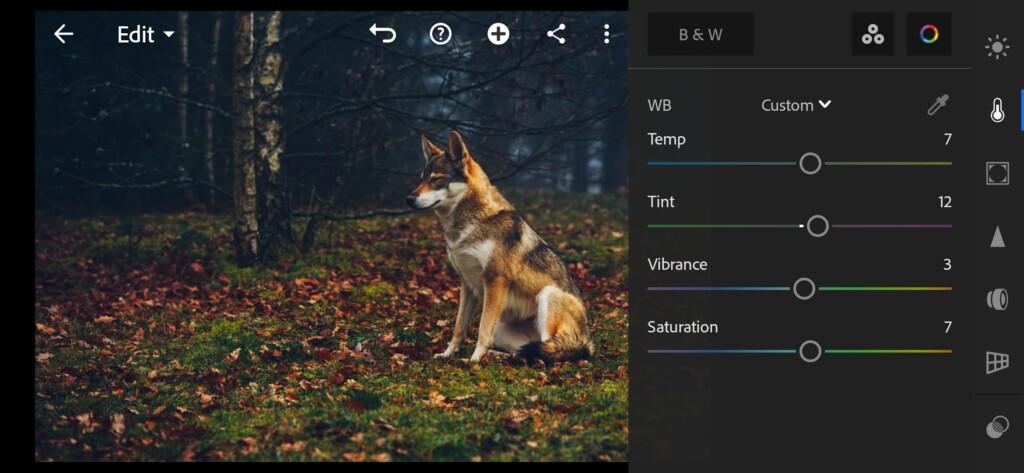Open the Optics lens panel
Viewport: 1024px width, 473px height.
(997, 299)
